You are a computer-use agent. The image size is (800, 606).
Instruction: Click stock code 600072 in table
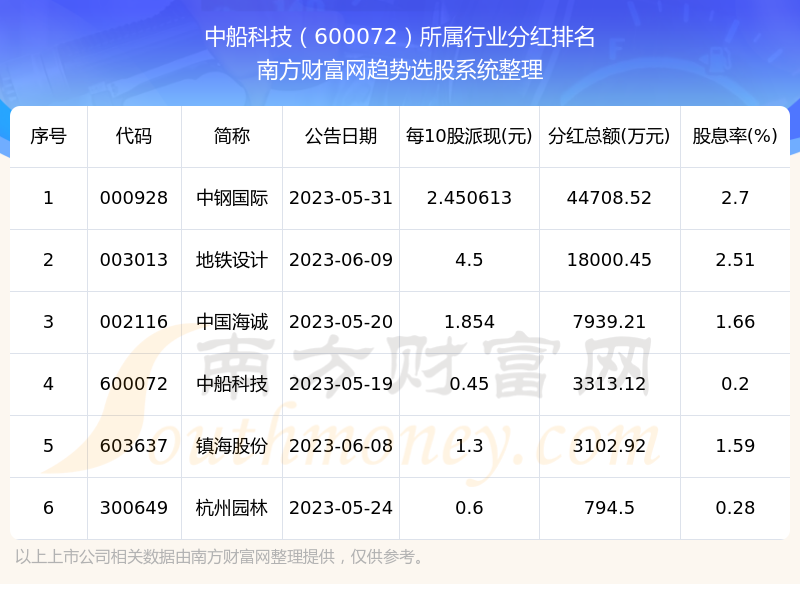[x=134, y=384]
